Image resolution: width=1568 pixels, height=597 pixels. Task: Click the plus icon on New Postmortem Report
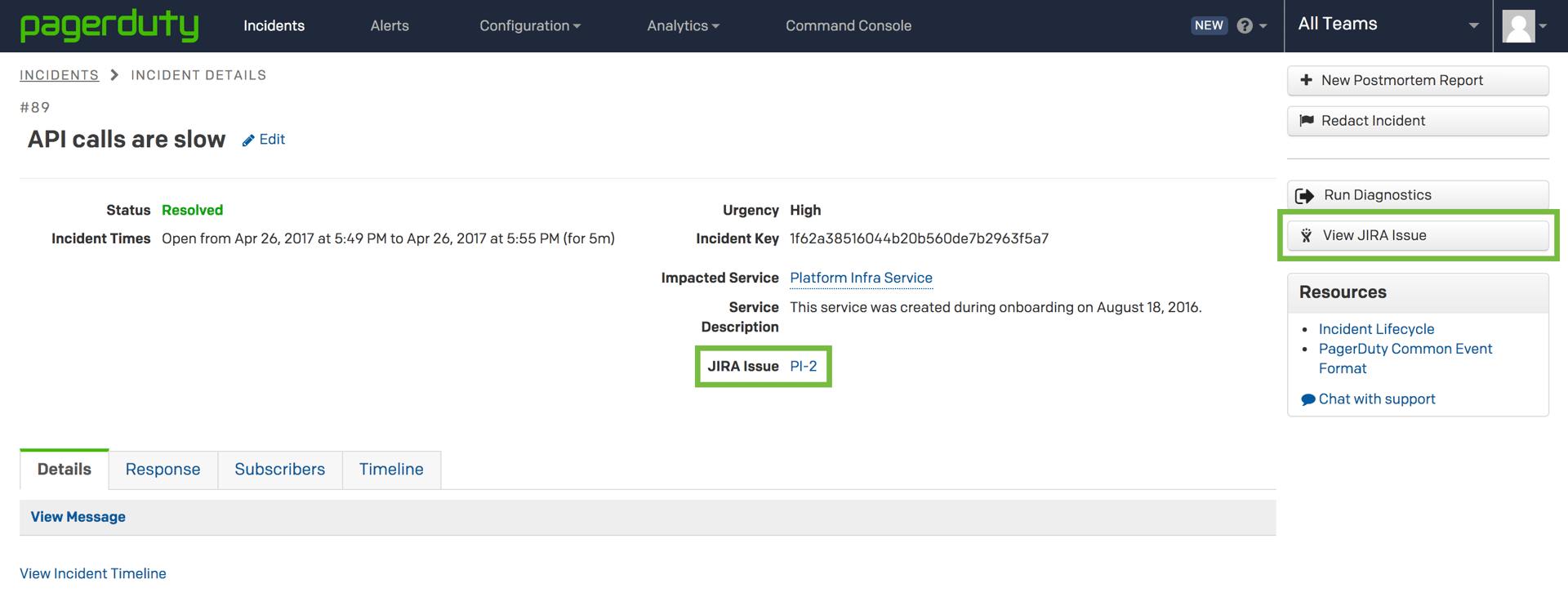pos(1306,80)
